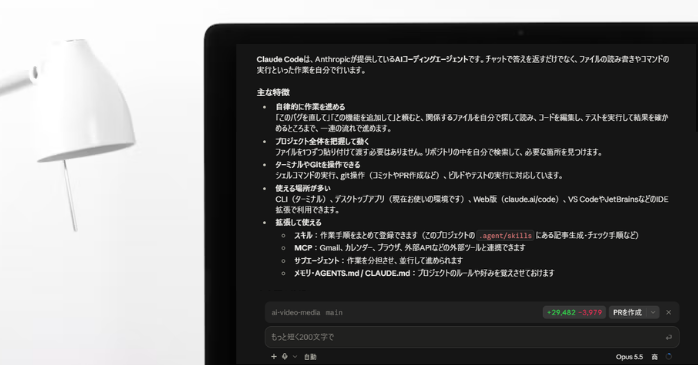Viewport: 698px width, 365px height.
Task: Open the Opus 5.5 model selector
Action: (x=629, y=357)
